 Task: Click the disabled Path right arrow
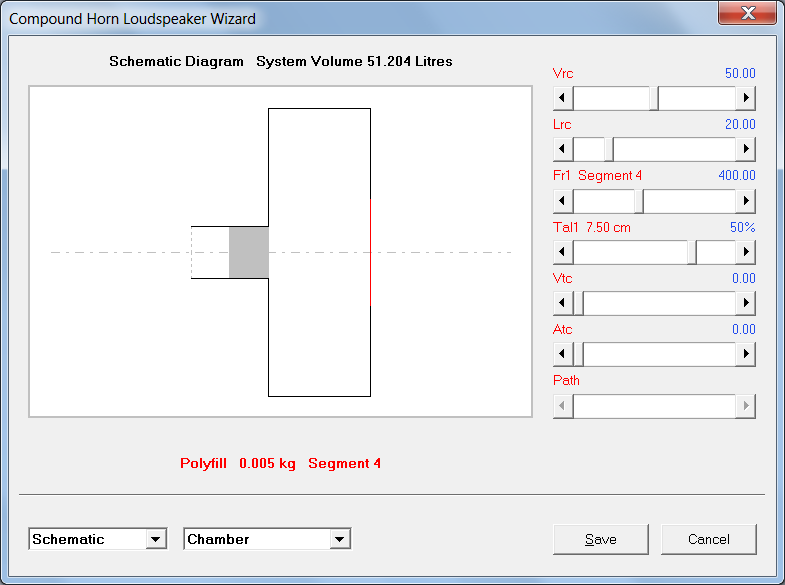(x=745, y=406)
